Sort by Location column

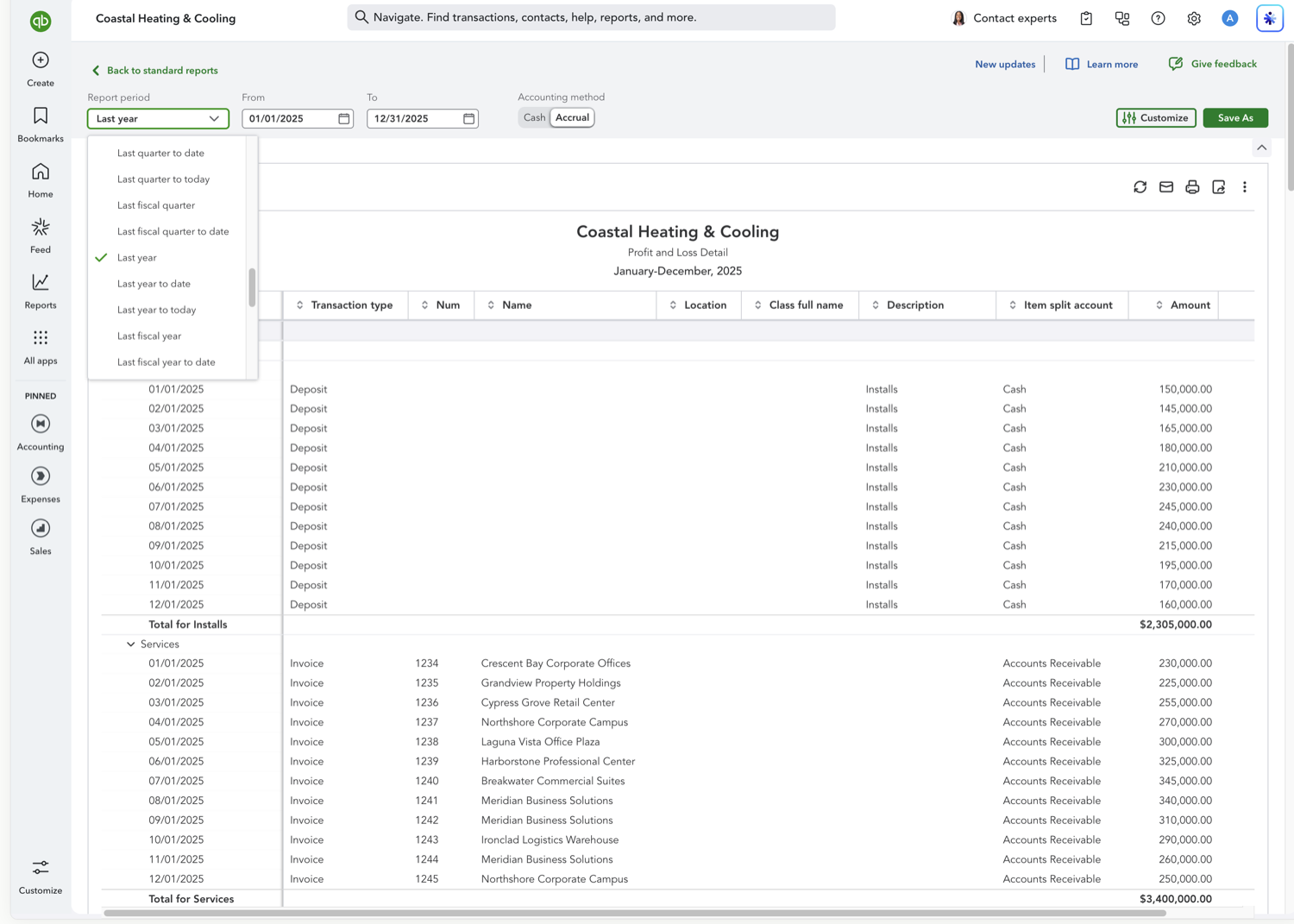(x=698, y=305)
